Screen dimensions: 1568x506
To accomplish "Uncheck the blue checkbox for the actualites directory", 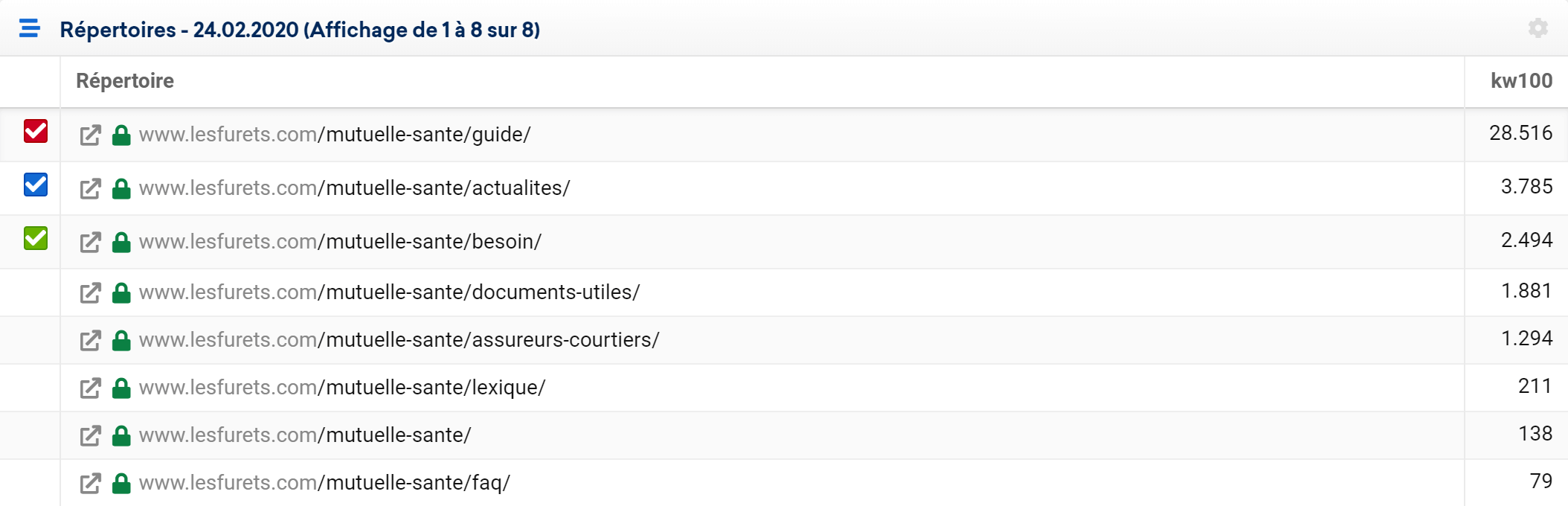I will tap(36, 185).
